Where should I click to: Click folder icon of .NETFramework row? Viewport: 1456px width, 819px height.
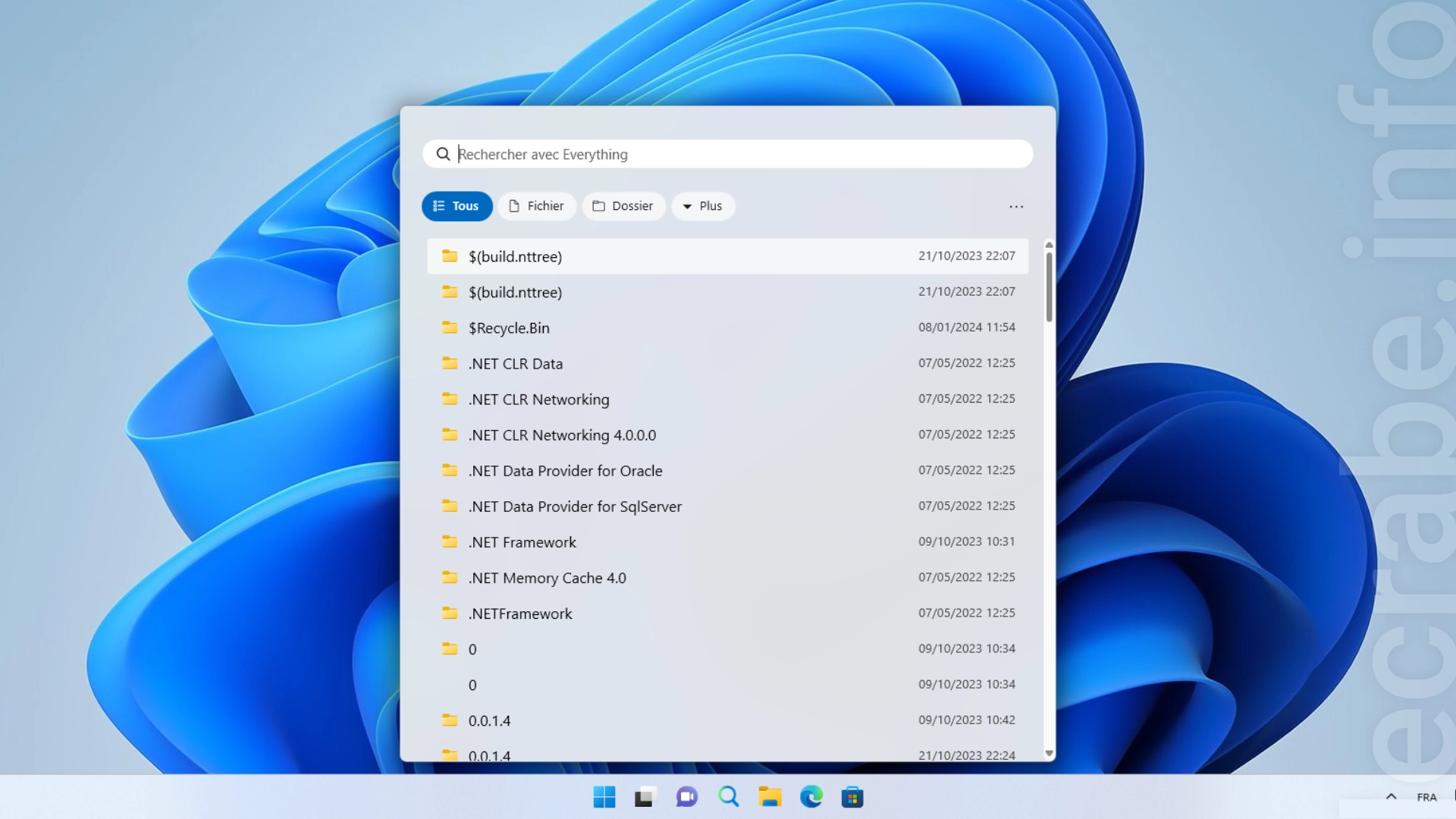pos(450,613)
